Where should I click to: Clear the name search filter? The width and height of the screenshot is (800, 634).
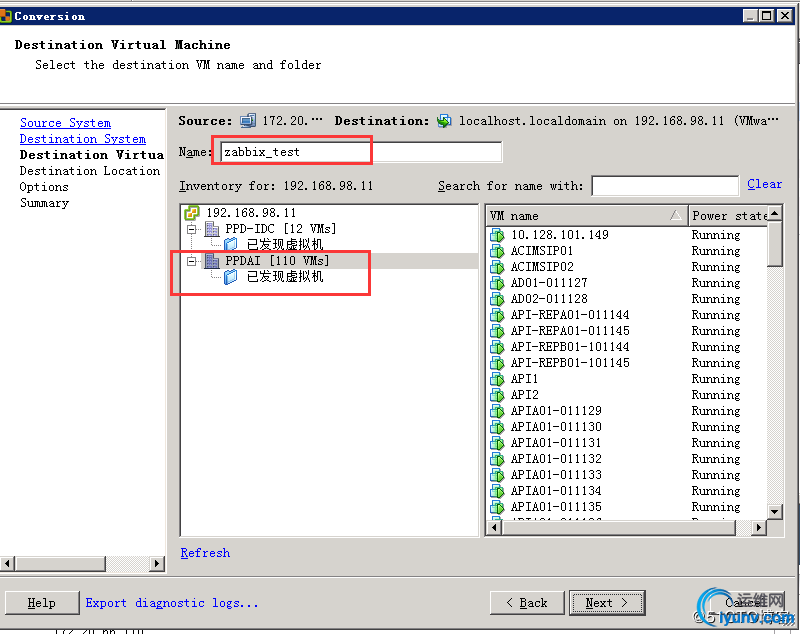(764, 184)
